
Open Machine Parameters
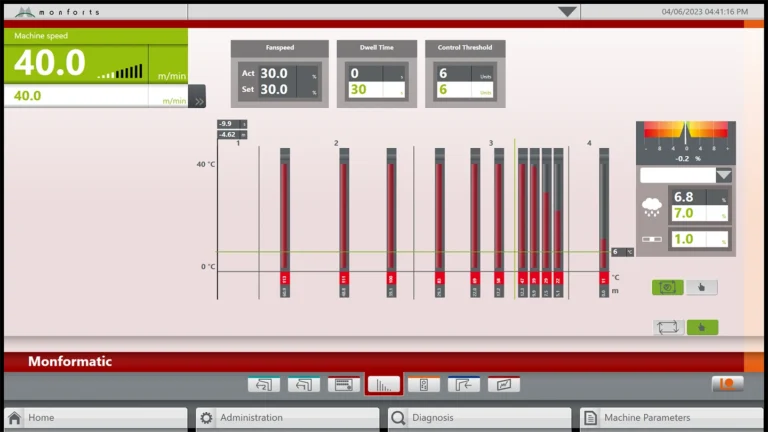(x=671, y=418)
